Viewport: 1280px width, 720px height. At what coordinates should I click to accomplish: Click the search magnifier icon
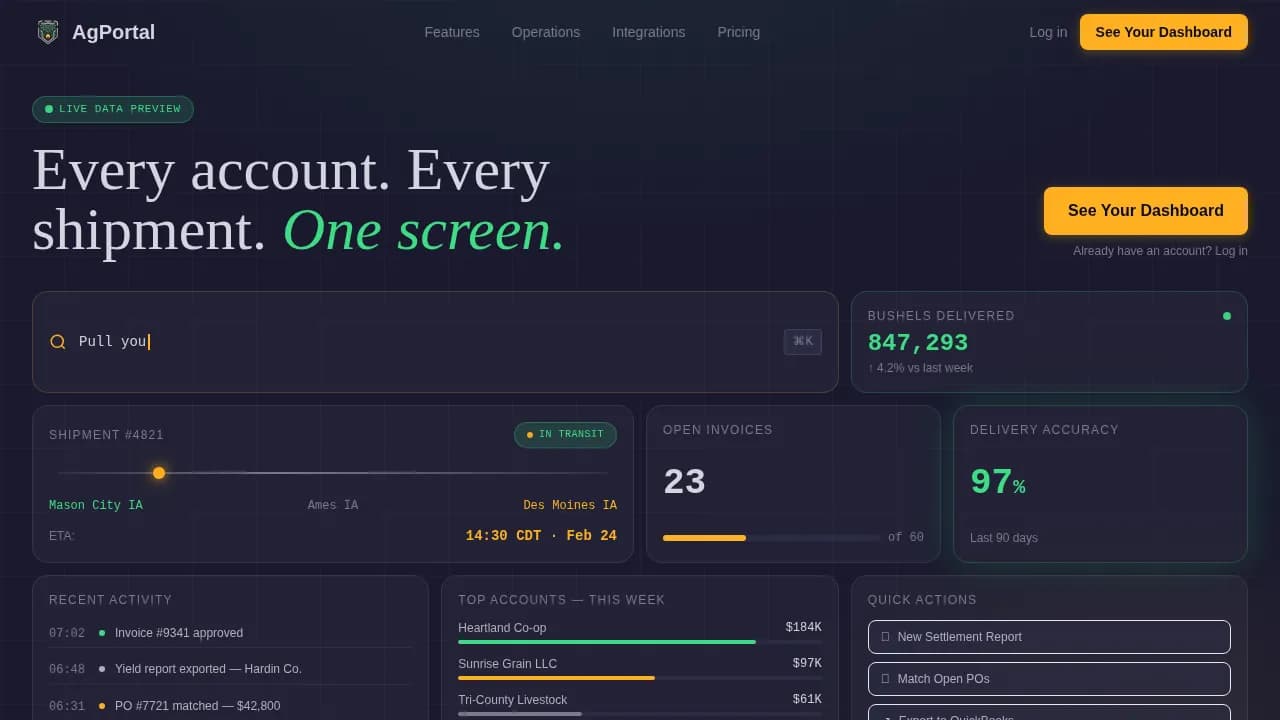(x=58, y=342)
